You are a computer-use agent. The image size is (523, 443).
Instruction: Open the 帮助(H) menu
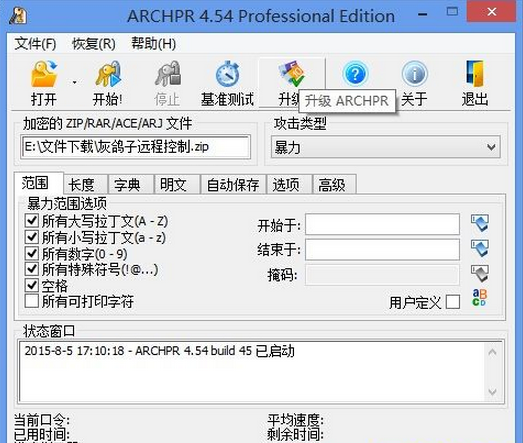[153, 43]
